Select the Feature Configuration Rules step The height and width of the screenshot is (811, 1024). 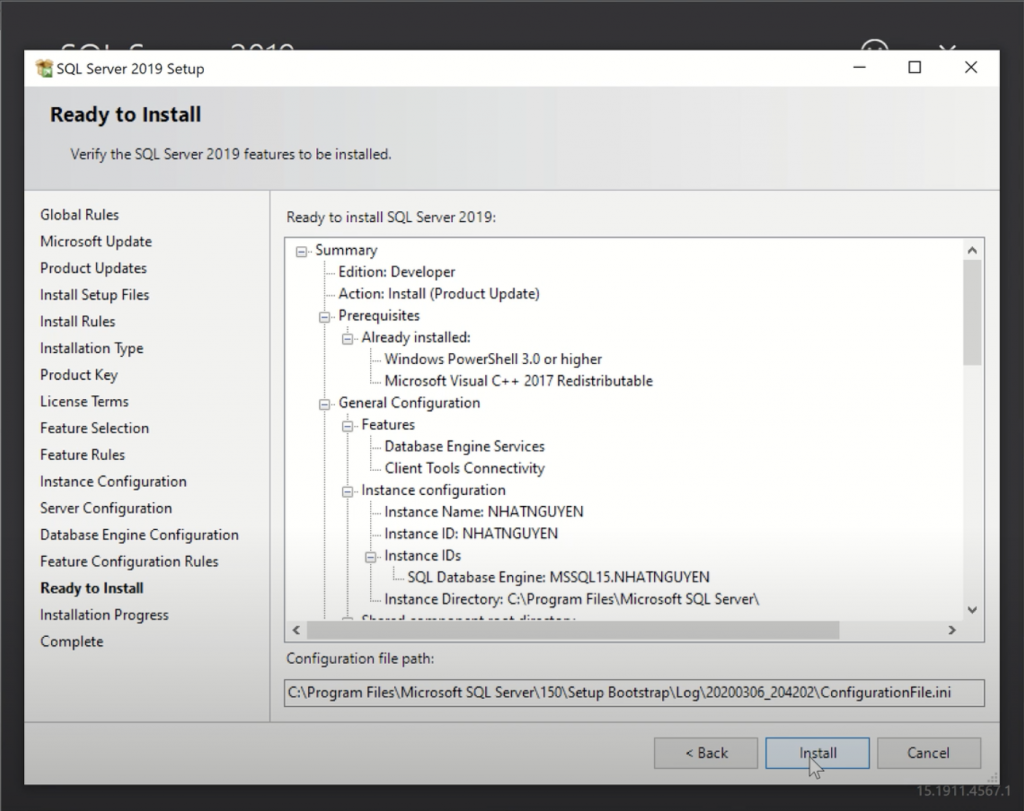coord(129,562)
